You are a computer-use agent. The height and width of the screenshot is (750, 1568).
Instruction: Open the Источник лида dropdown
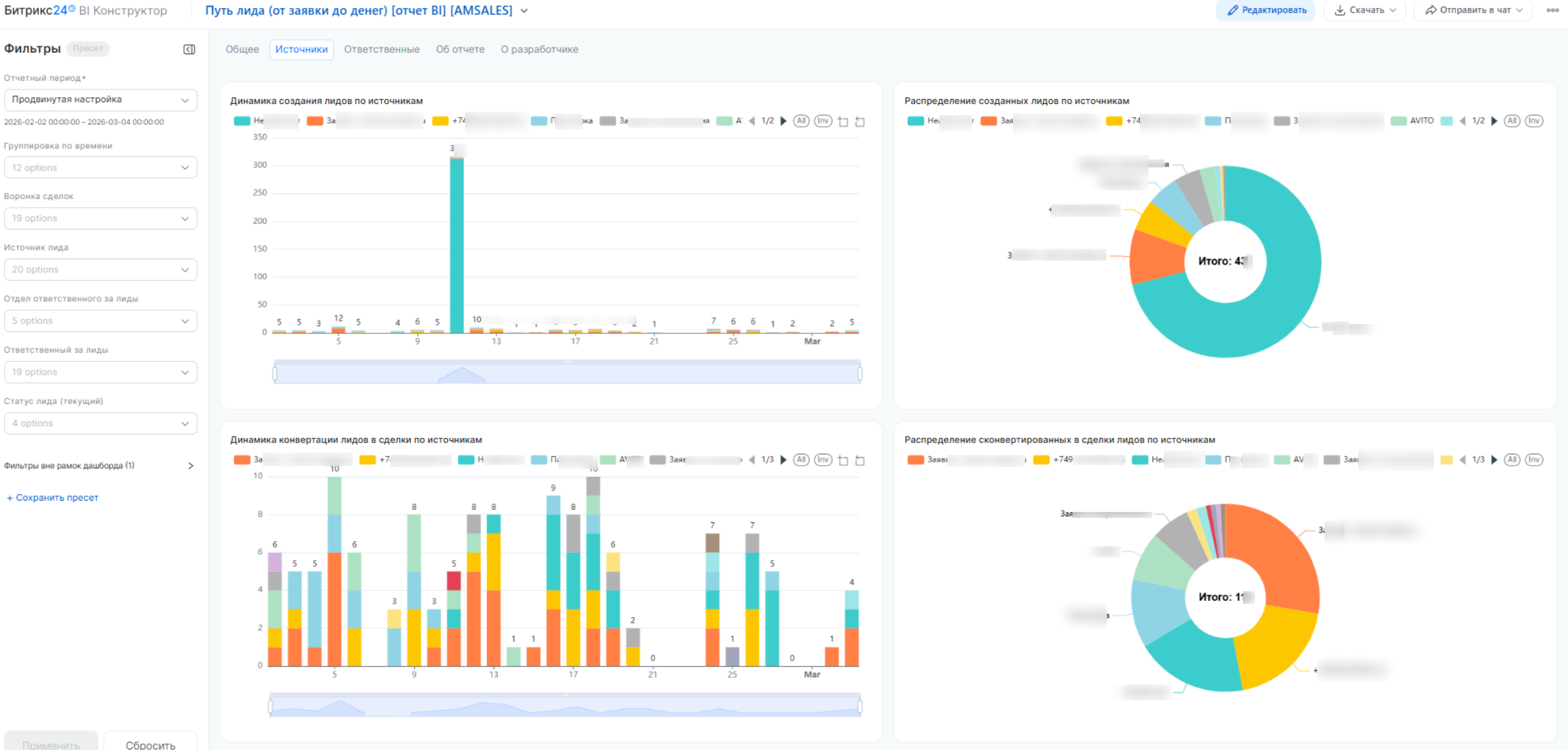pos(101,270)
